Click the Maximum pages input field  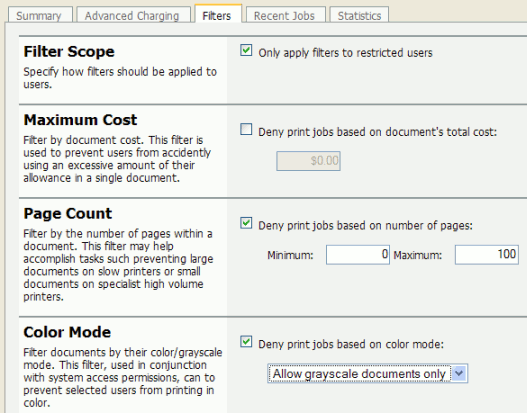[x=487, y=255]
